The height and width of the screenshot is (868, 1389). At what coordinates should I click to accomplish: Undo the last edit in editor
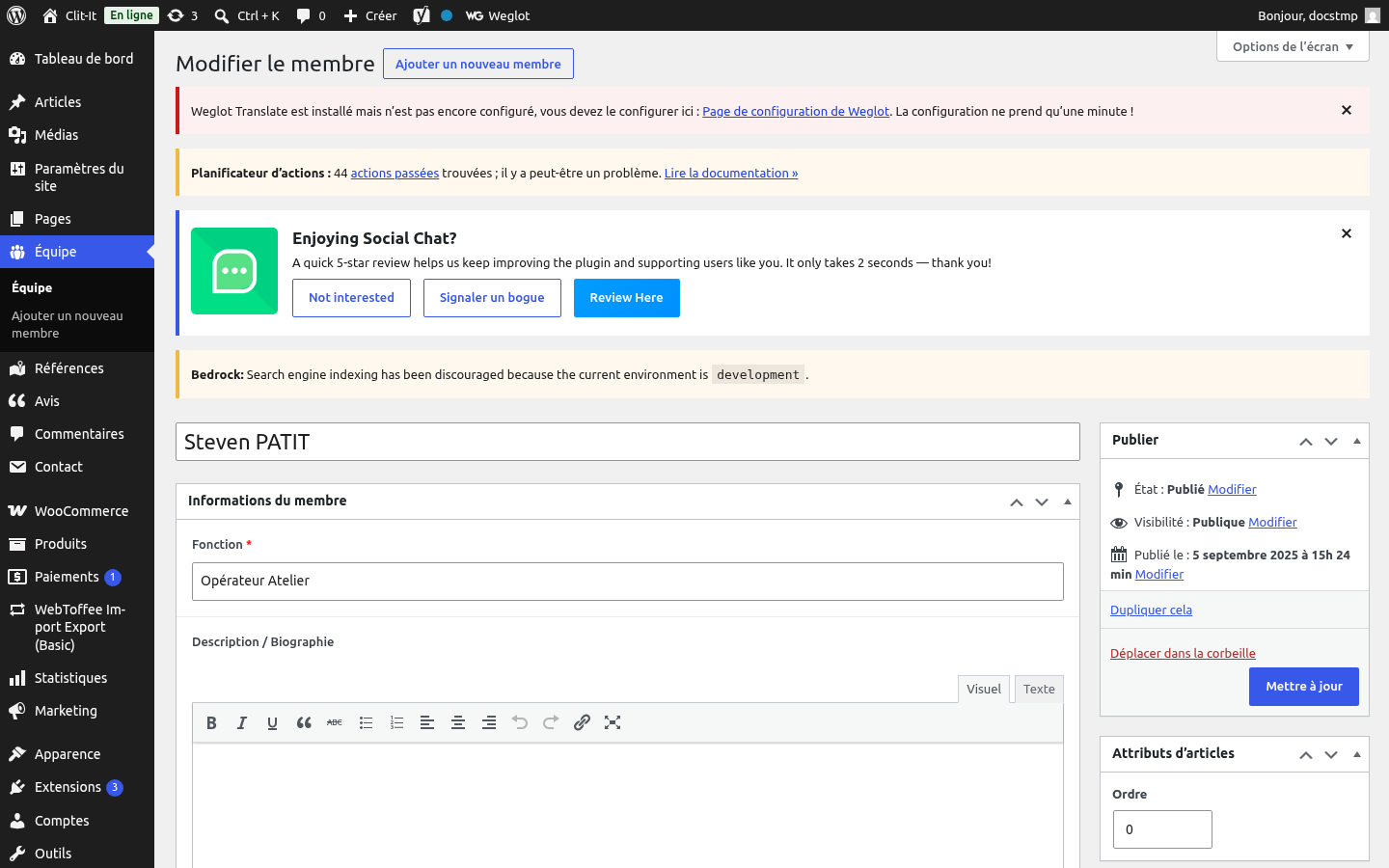click(x=520, y=722)
